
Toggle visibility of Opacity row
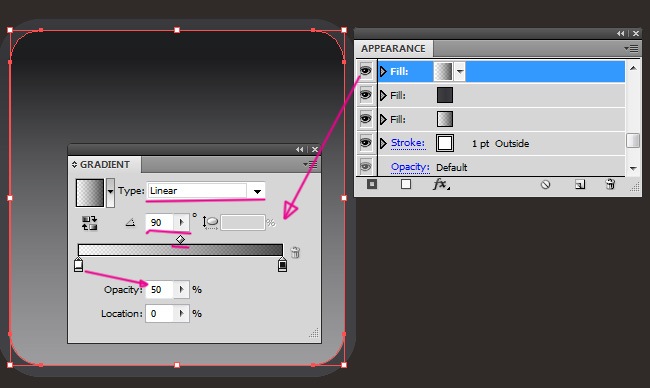point(365,166)
